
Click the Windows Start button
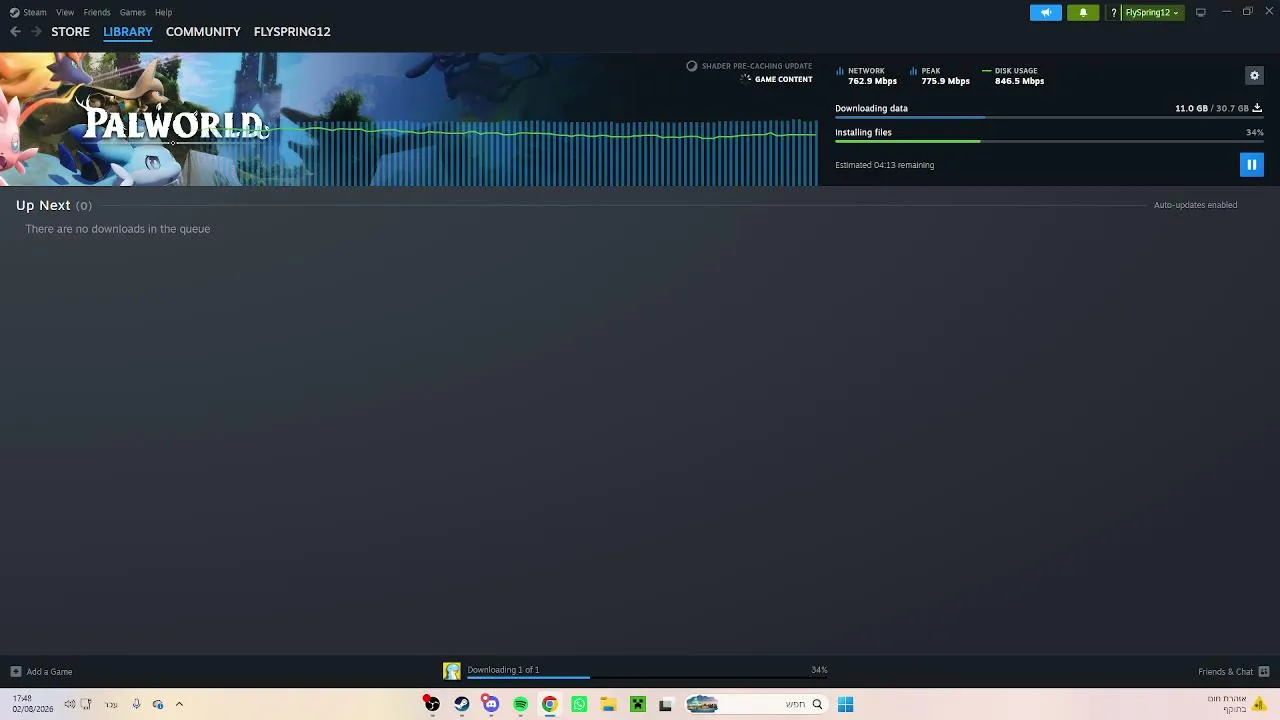(x=845, y=704)
